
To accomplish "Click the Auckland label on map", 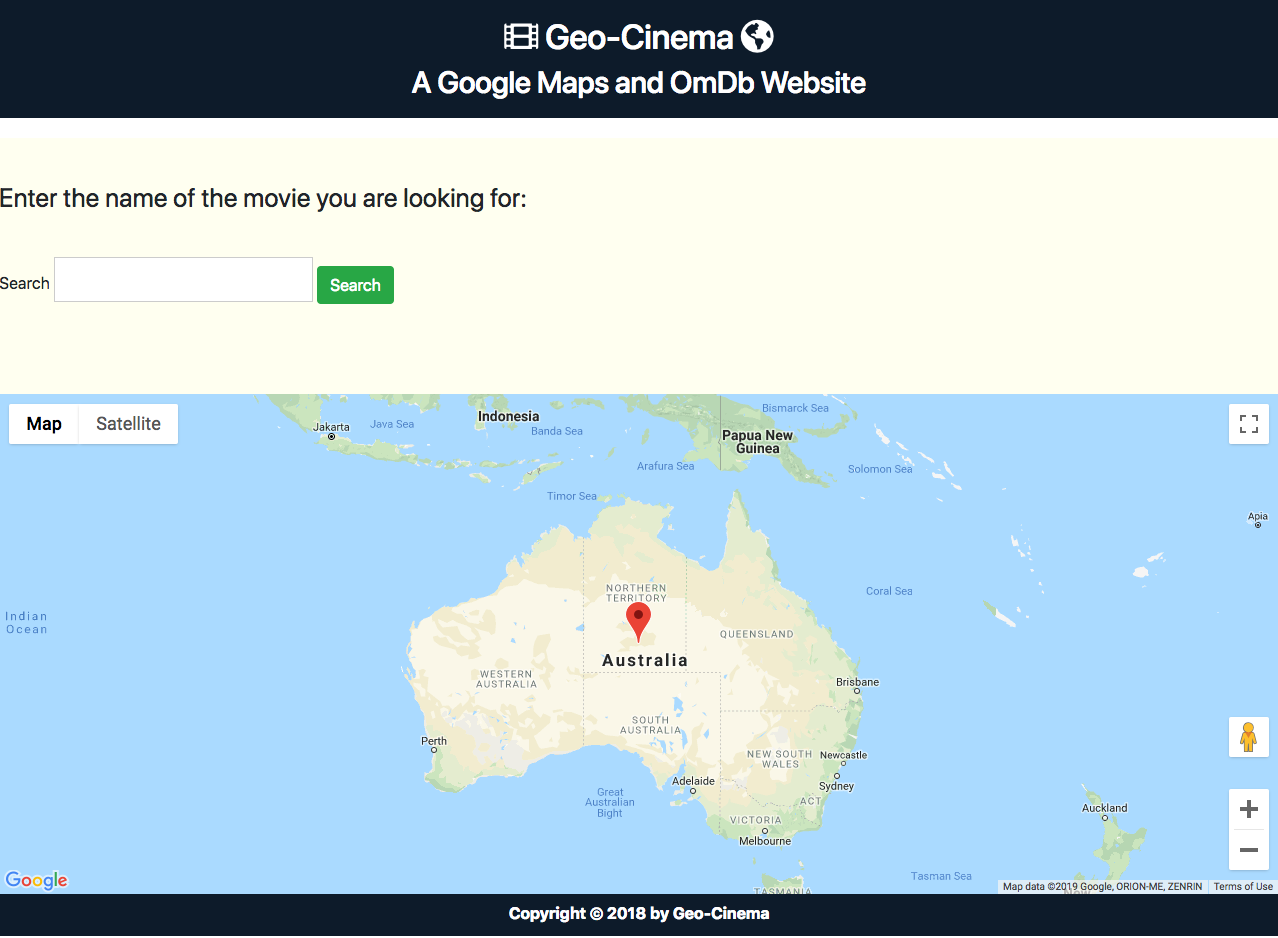I will click(x=1104, y=808).
